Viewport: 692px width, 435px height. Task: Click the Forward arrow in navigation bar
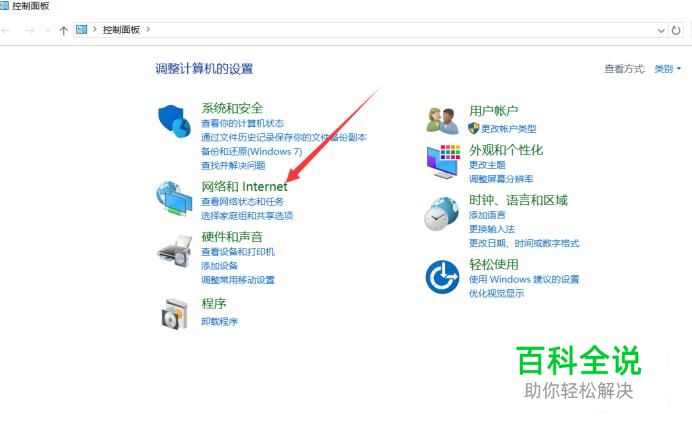click(29, 30)
